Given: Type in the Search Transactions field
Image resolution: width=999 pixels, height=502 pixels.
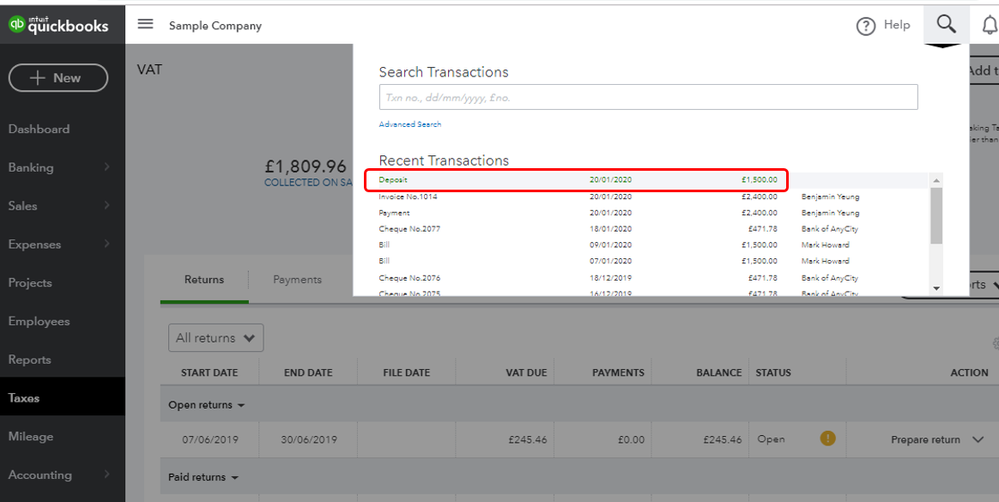Looking at the screenshot, I should point(648,97).
